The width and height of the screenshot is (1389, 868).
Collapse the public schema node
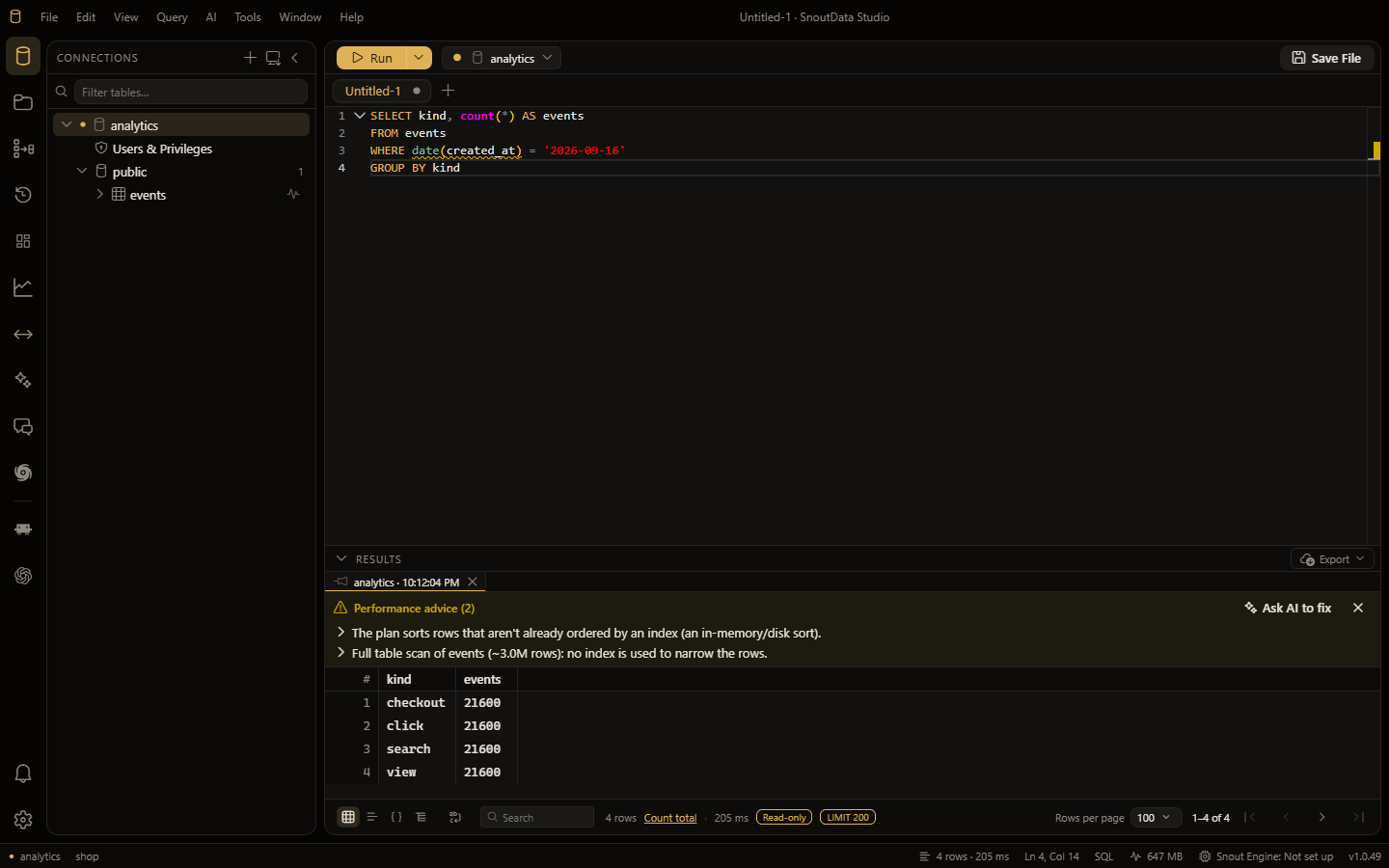tap(82, 171)
